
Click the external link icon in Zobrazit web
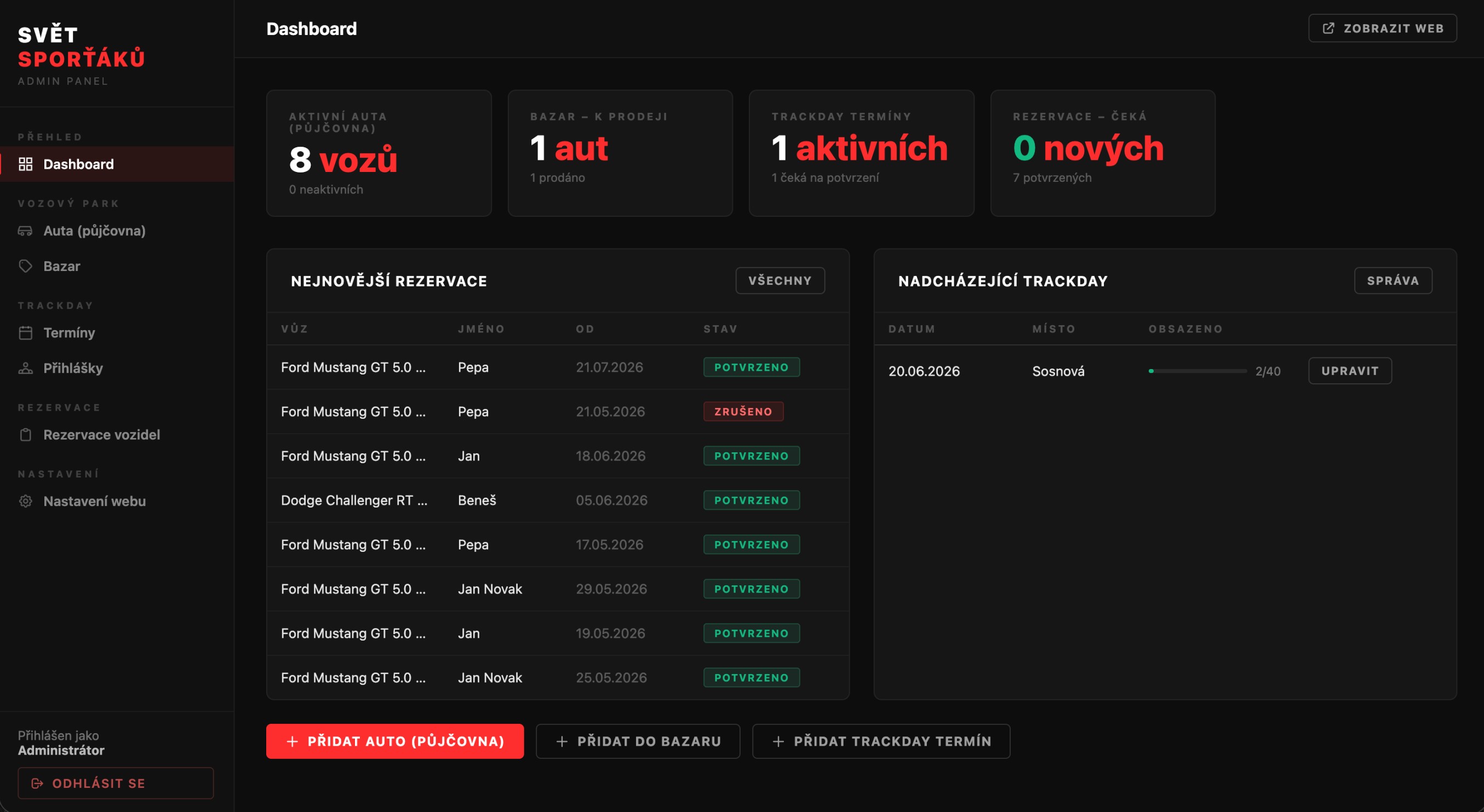[1328, 28]
